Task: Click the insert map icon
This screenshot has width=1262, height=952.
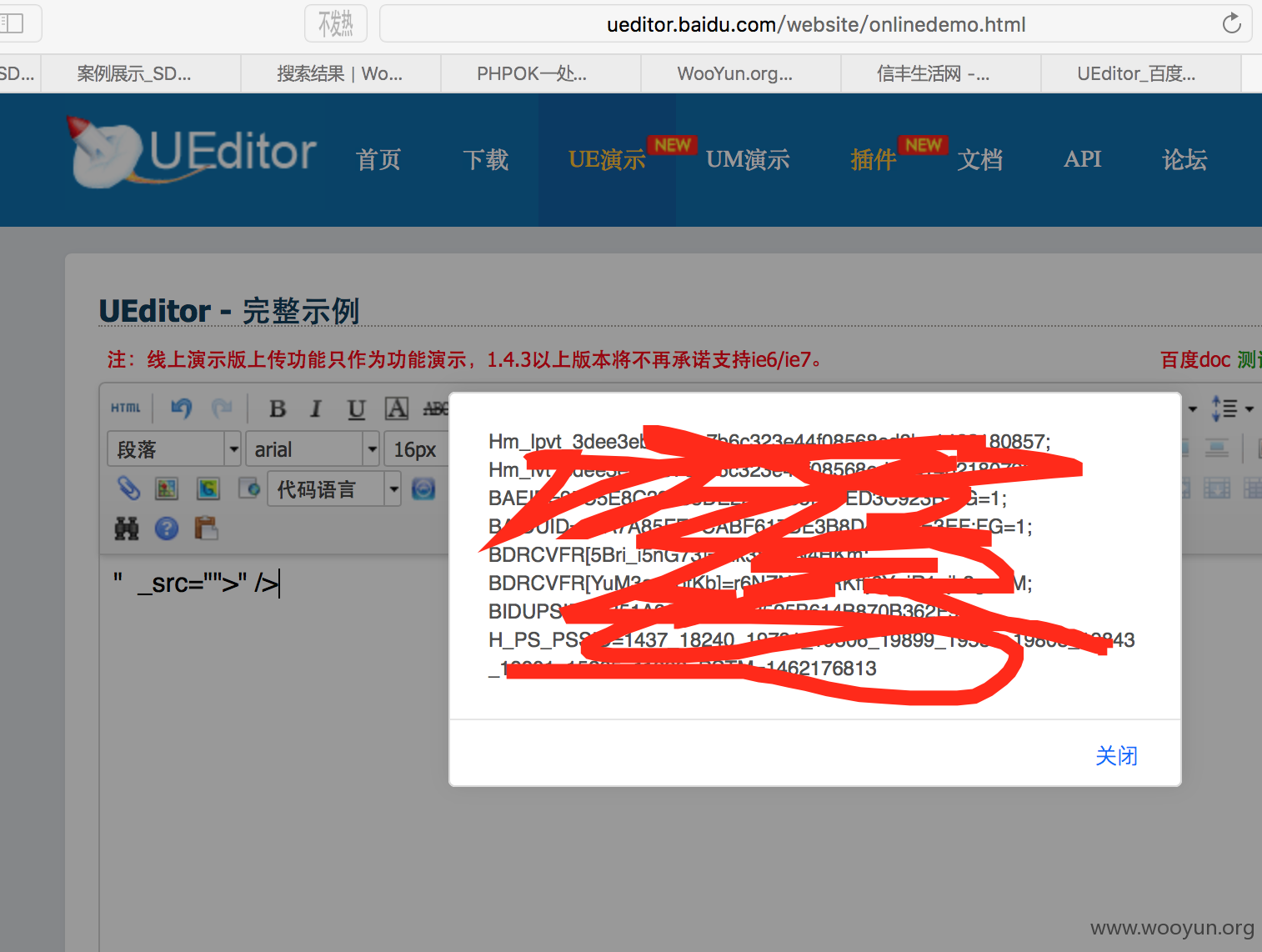Action: [168, 489]
